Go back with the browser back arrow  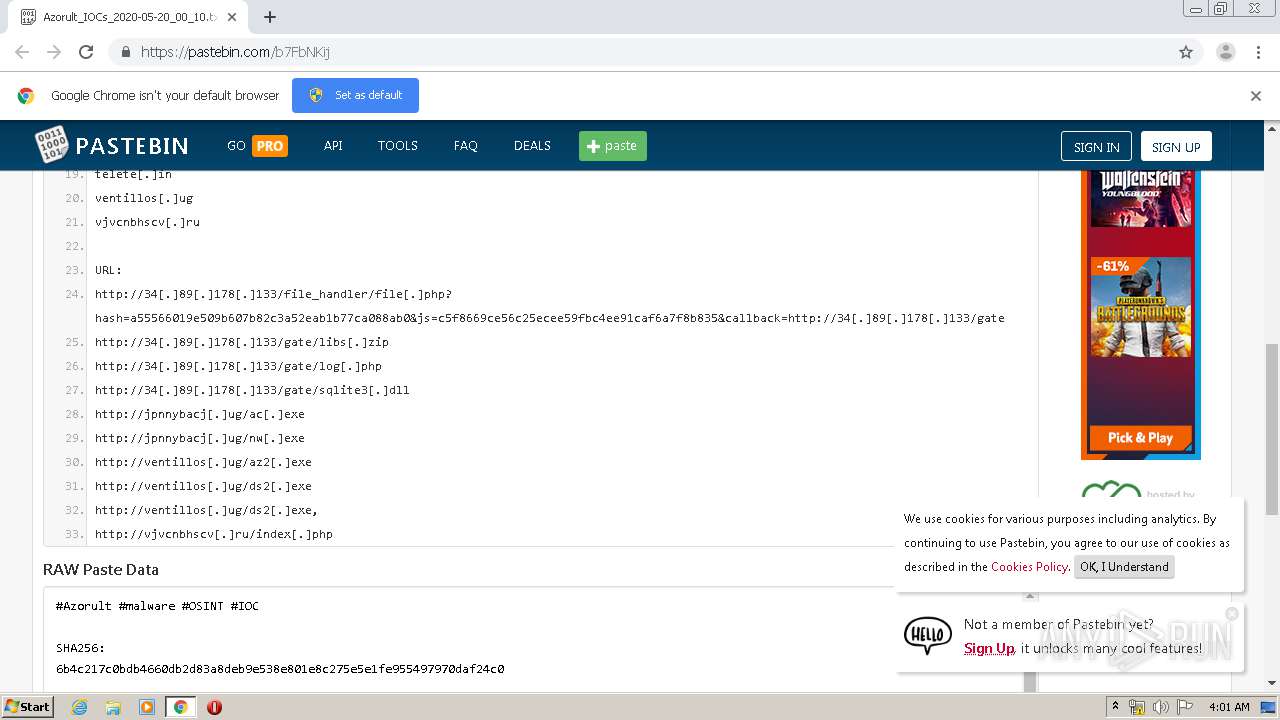(x=22, y=52)
